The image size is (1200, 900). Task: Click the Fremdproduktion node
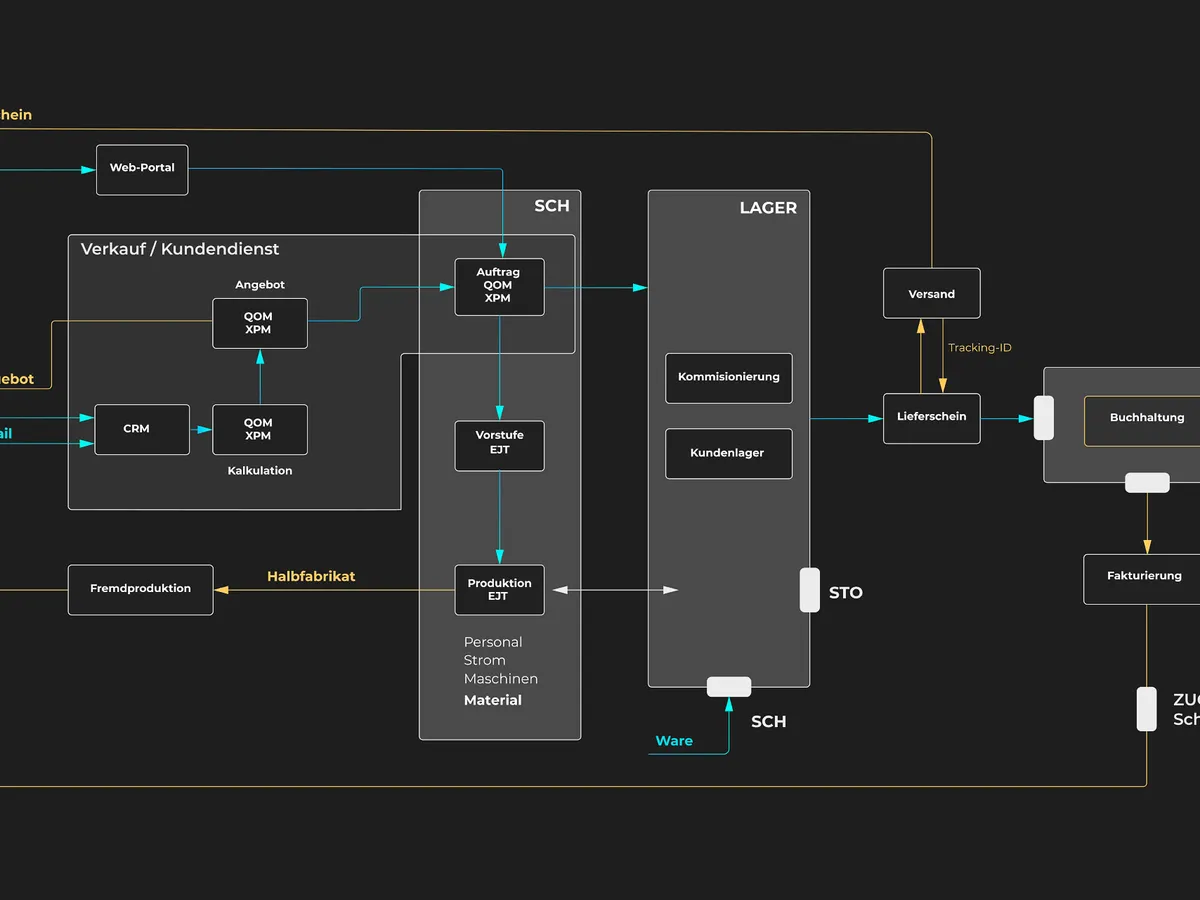click(x=140, y=590)
